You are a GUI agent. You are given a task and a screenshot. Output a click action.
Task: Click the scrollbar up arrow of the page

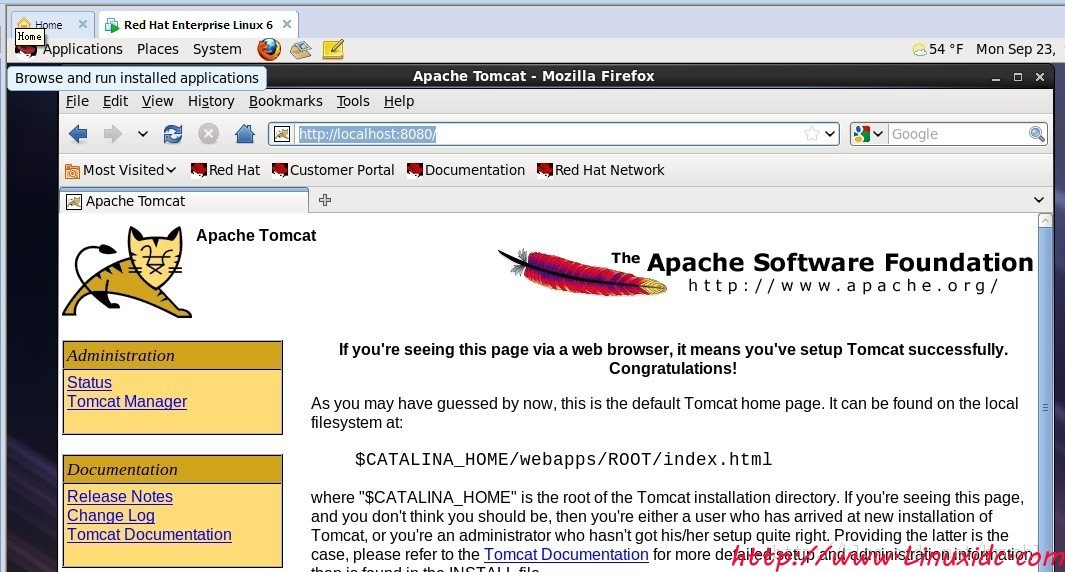coord(1045,220)
